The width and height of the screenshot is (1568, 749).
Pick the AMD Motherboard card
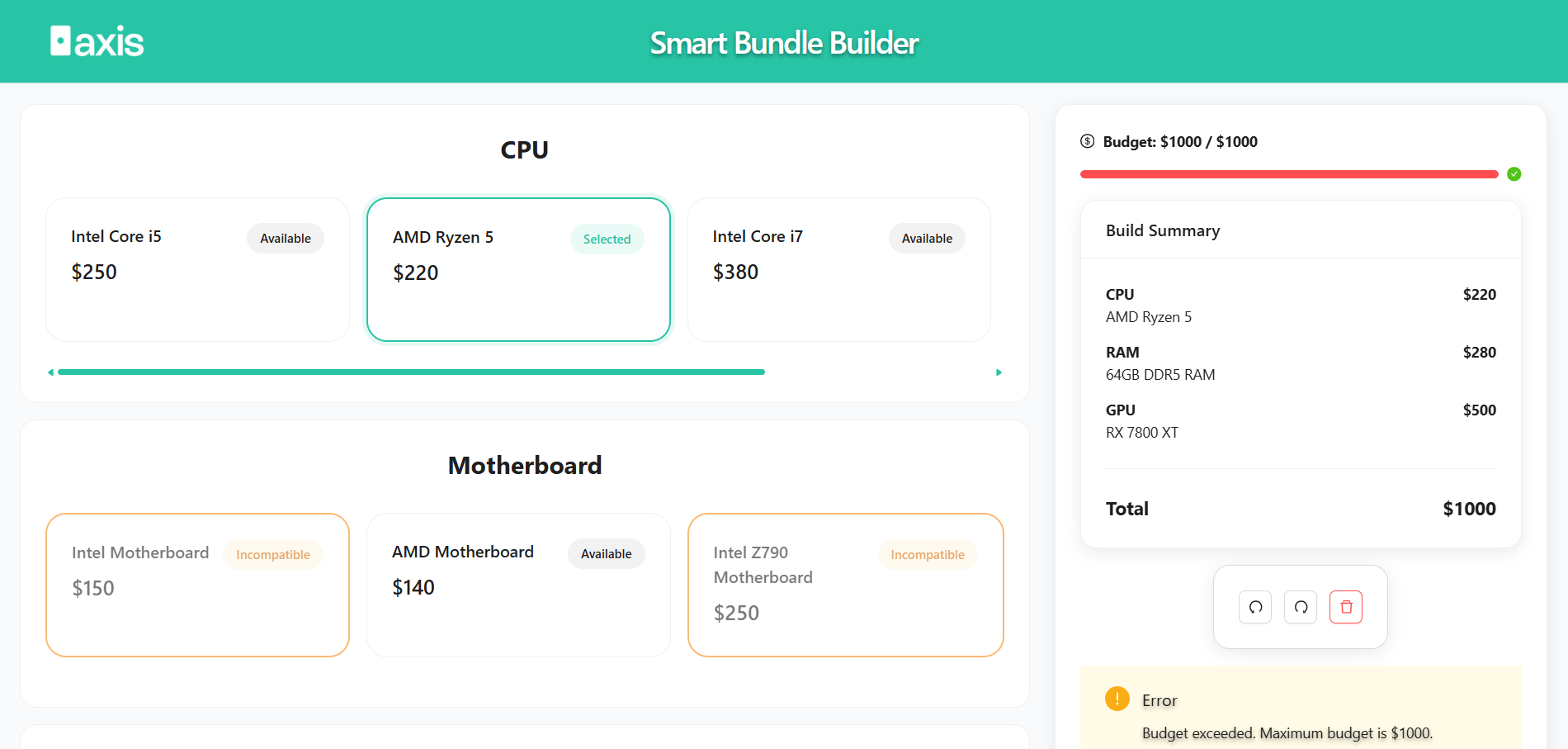point(518,585)
